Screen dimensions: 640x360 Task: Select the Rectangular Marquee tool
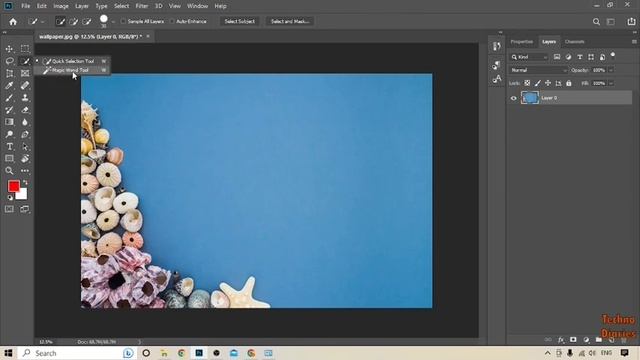[25, 49]
